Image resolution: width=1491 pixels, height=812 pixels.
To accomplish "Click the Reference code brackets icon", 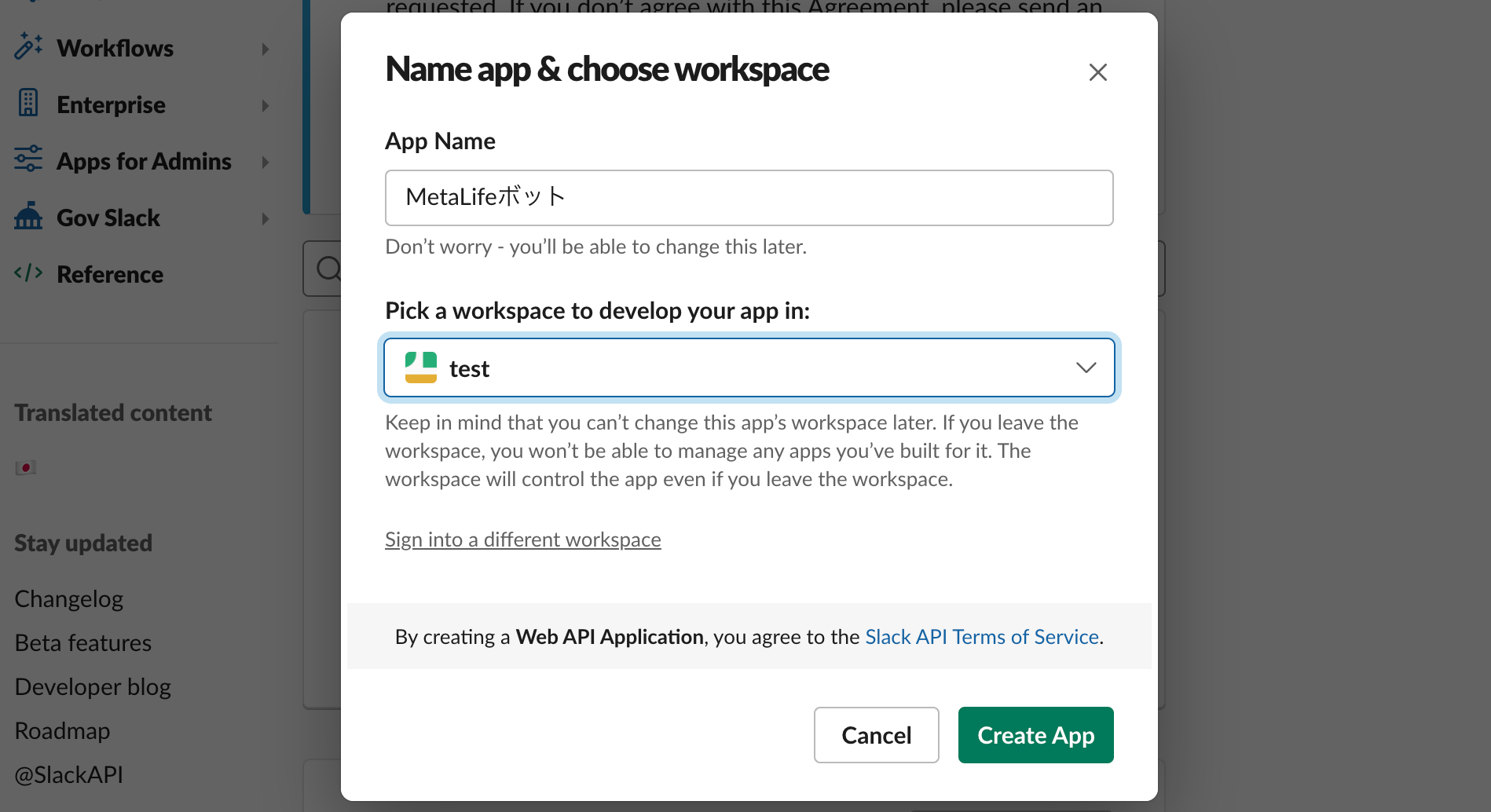I will (28, 273).
